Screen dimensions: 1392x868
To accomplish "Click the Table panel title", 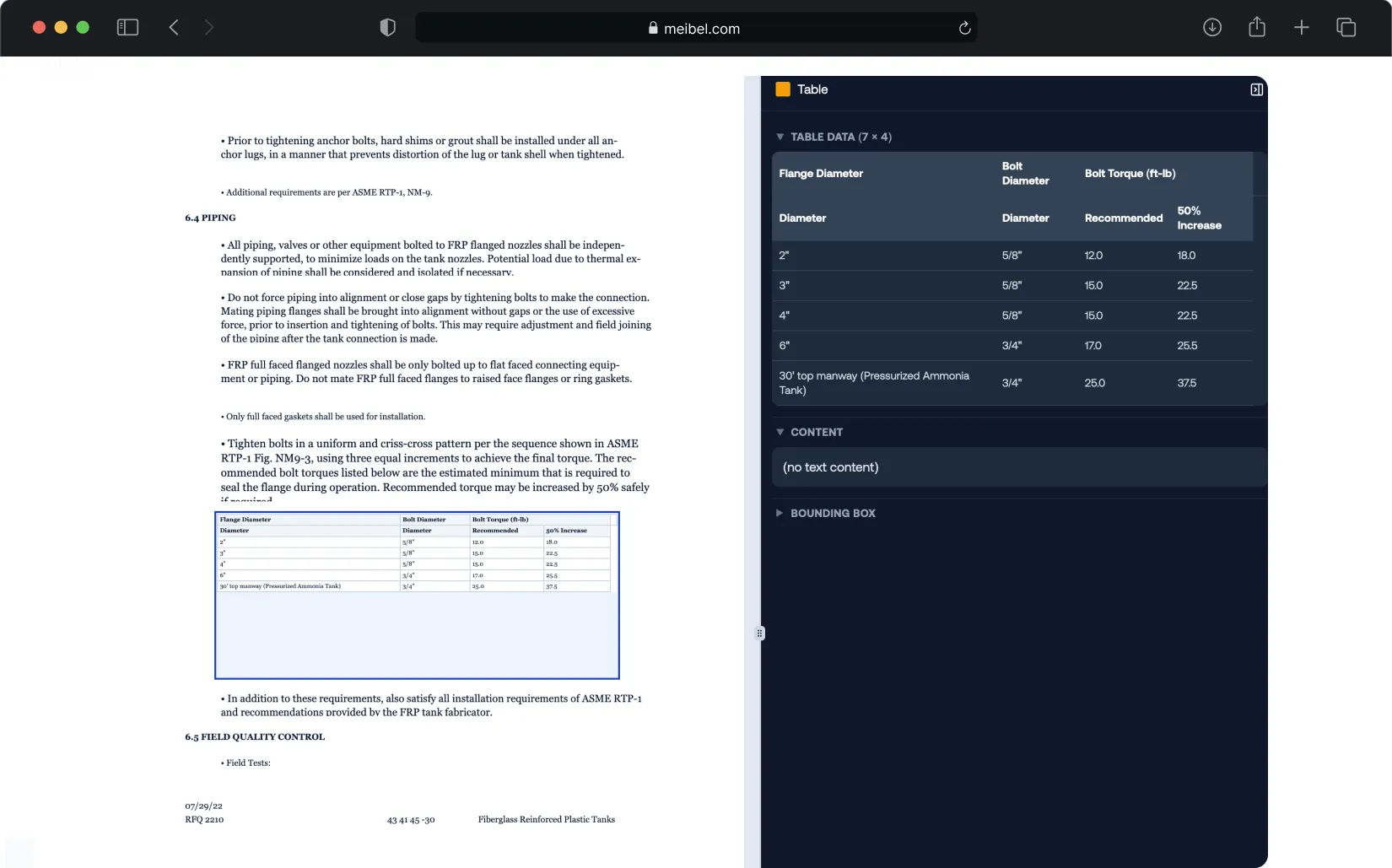I will coord(812,89).
